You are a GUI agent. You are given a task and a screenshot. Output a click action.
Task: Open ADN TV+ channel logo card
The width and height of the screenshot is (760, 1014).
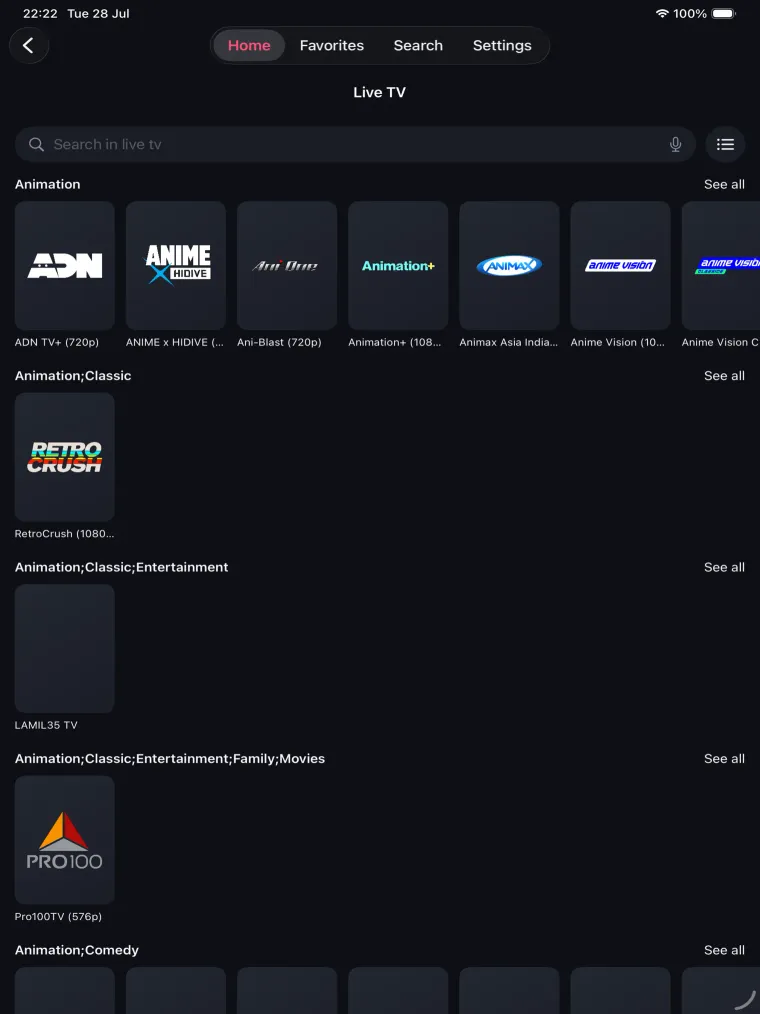[65, 266]
